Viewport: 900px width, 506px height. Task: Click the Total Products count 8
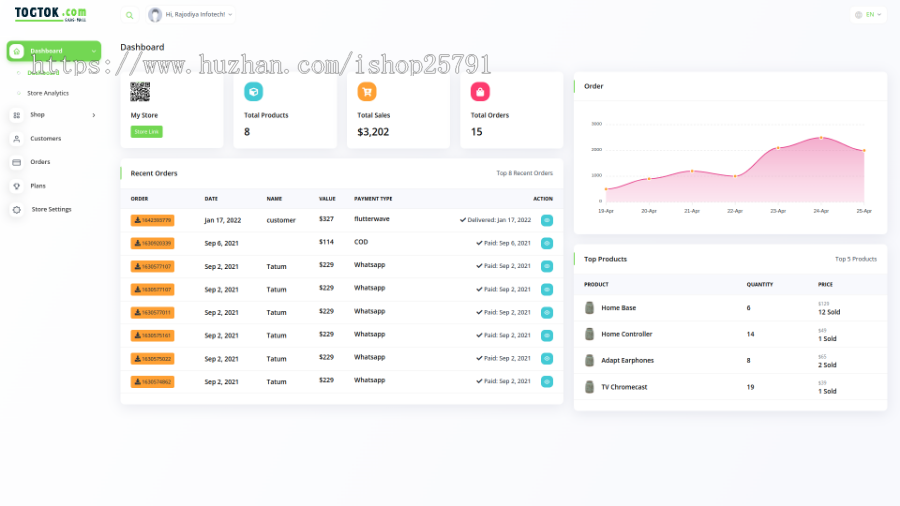[x=247, y=132]
